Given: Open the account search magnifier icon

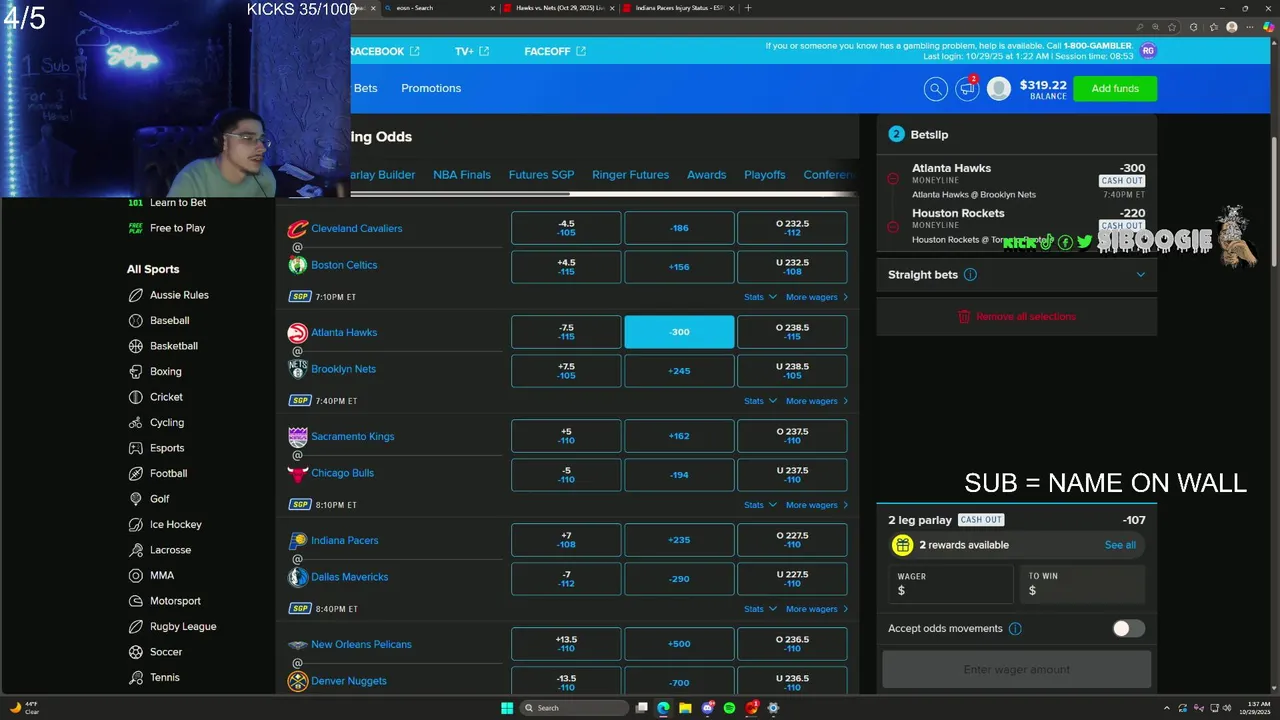Looking at the screenshot, I should 935,89.
